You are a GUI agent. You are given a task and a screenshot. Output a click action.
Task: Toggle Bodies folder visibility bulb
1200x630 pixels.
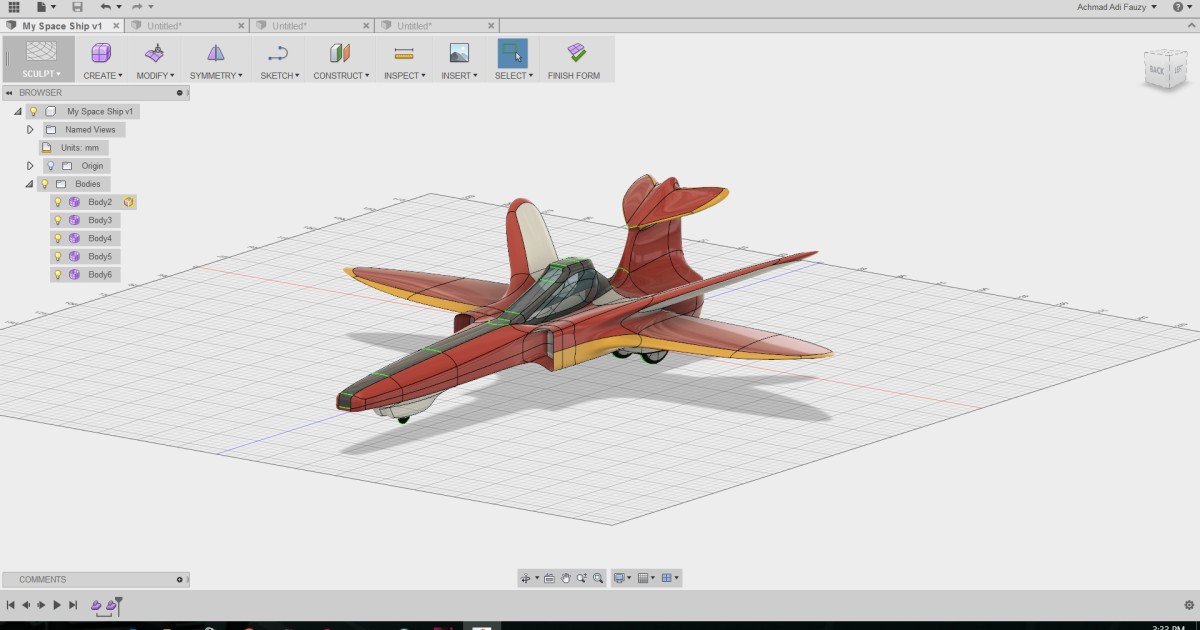pyautogui.click(x=45, y=184)
